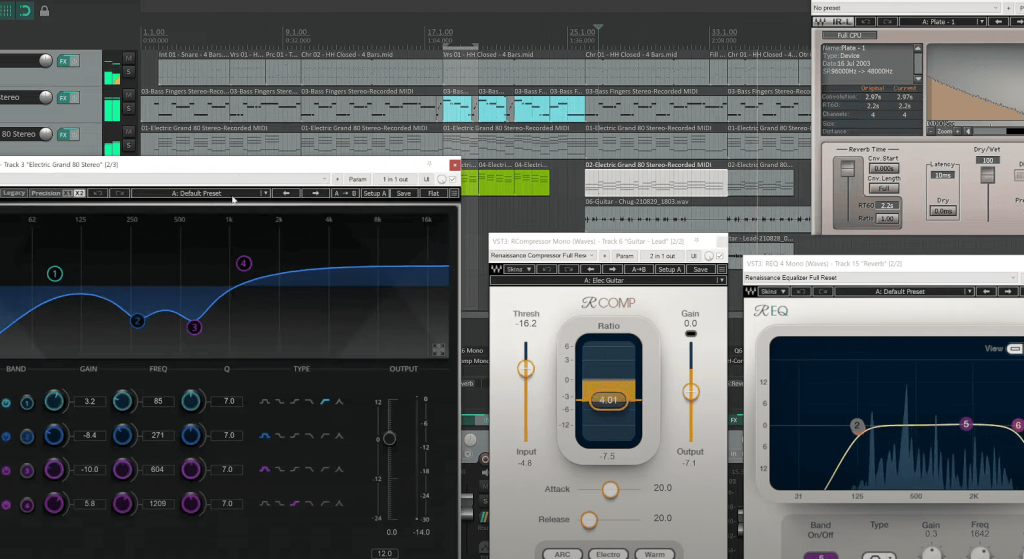Save the preset in Electric Grand EQ
This screenshot has width=1024, height=559.
404,193
